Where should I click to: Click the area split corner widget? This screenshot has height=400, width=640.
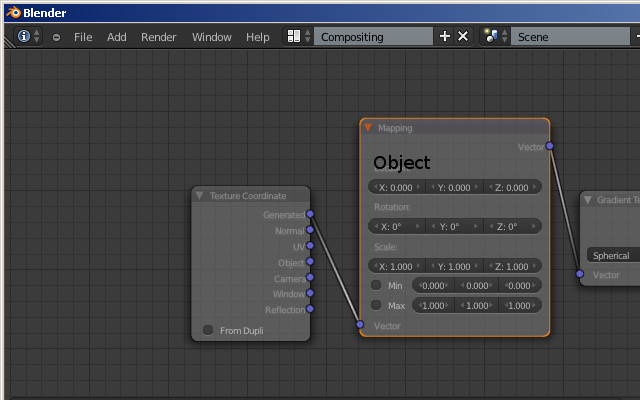[x=9, y=42]
